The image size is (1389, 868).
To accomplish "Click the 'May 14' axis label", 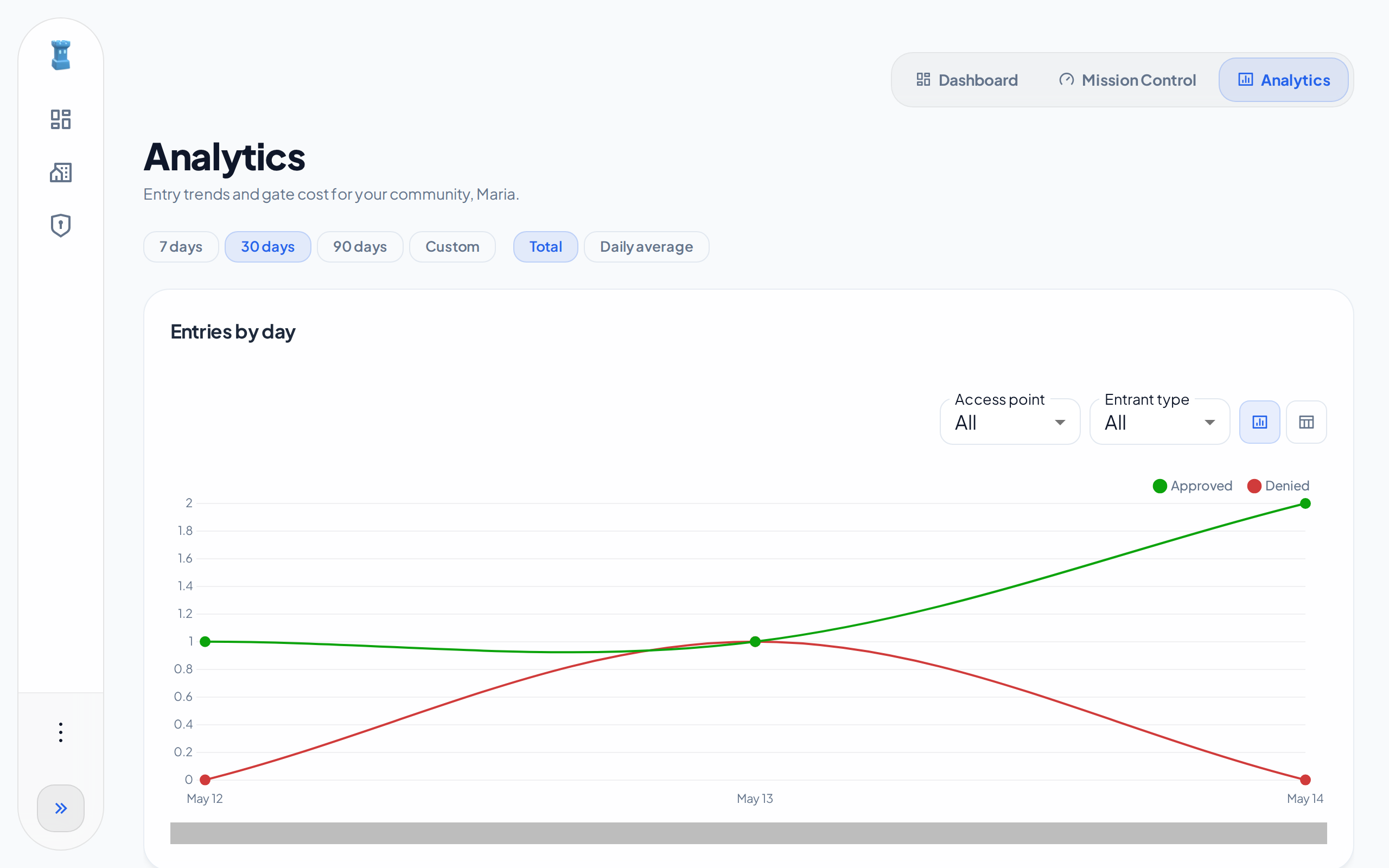I will (x=1305, y=799).
